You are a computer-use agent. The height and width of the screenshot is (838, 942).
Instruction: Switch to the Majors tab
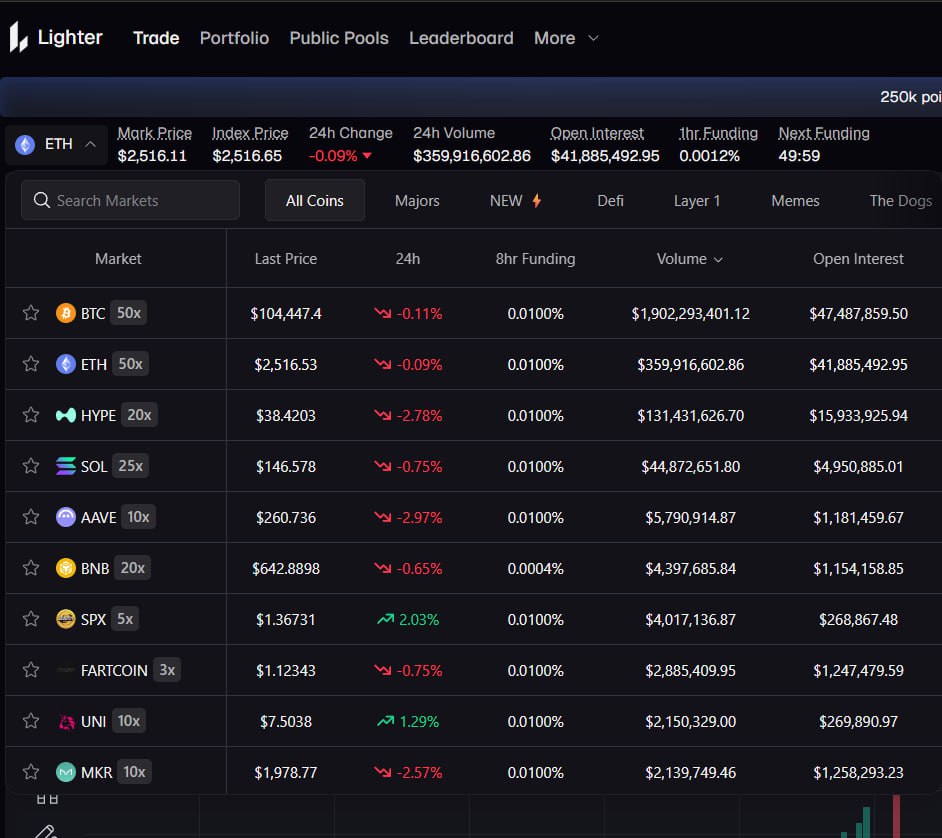pyautogui.click(x=417, y=201)
